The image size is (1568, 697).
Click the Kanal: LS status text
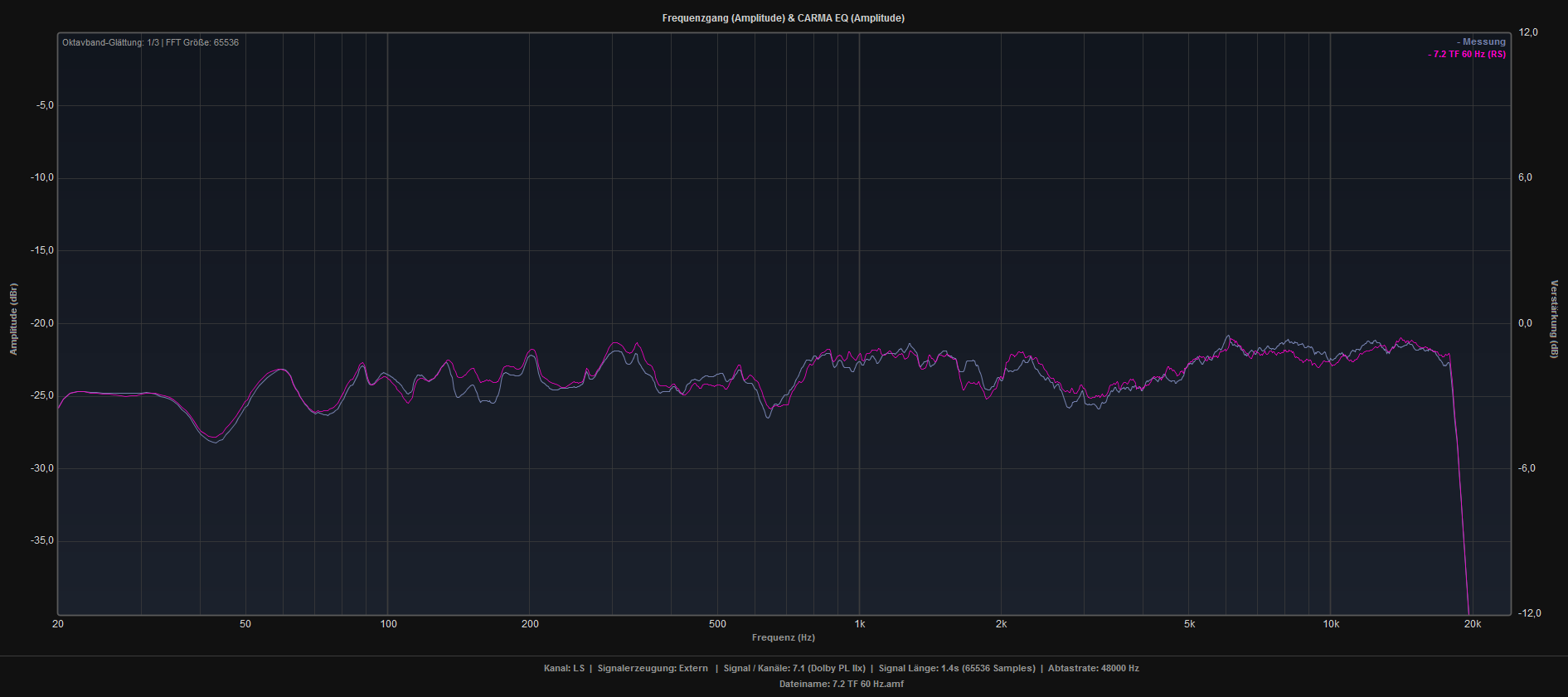tap(564, 668)
